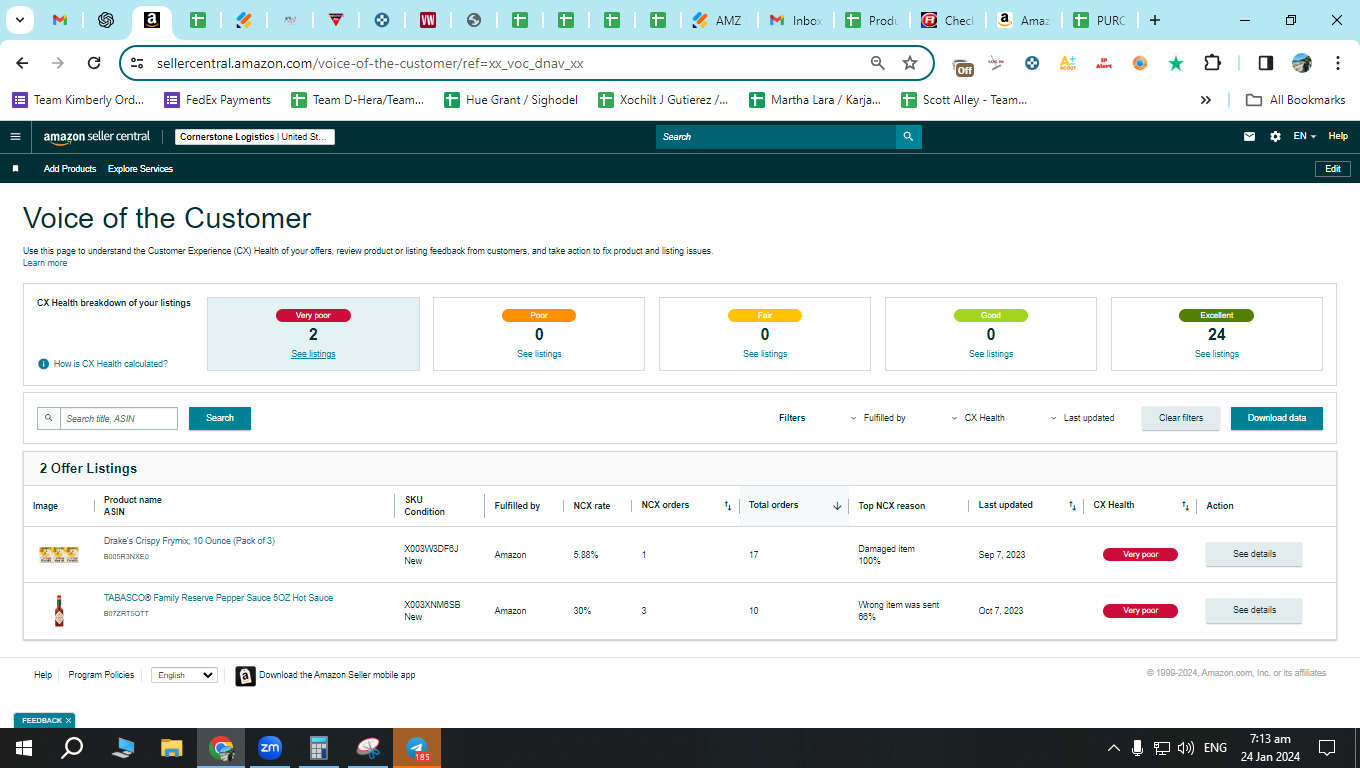Open the EN language dropdown in the header

[1304, 137]
